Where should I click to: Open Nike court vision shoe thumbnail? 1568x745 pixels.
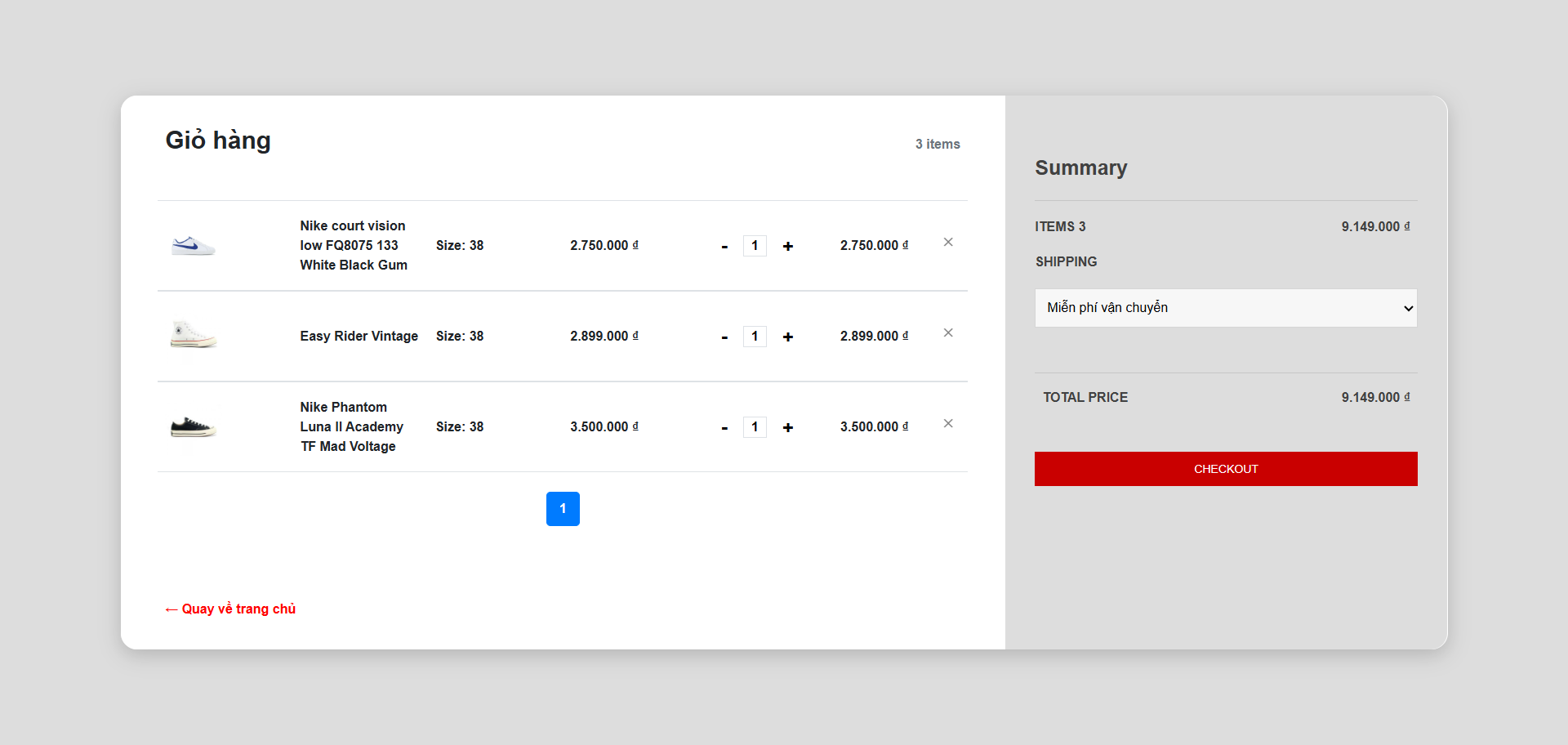point(194,245)
